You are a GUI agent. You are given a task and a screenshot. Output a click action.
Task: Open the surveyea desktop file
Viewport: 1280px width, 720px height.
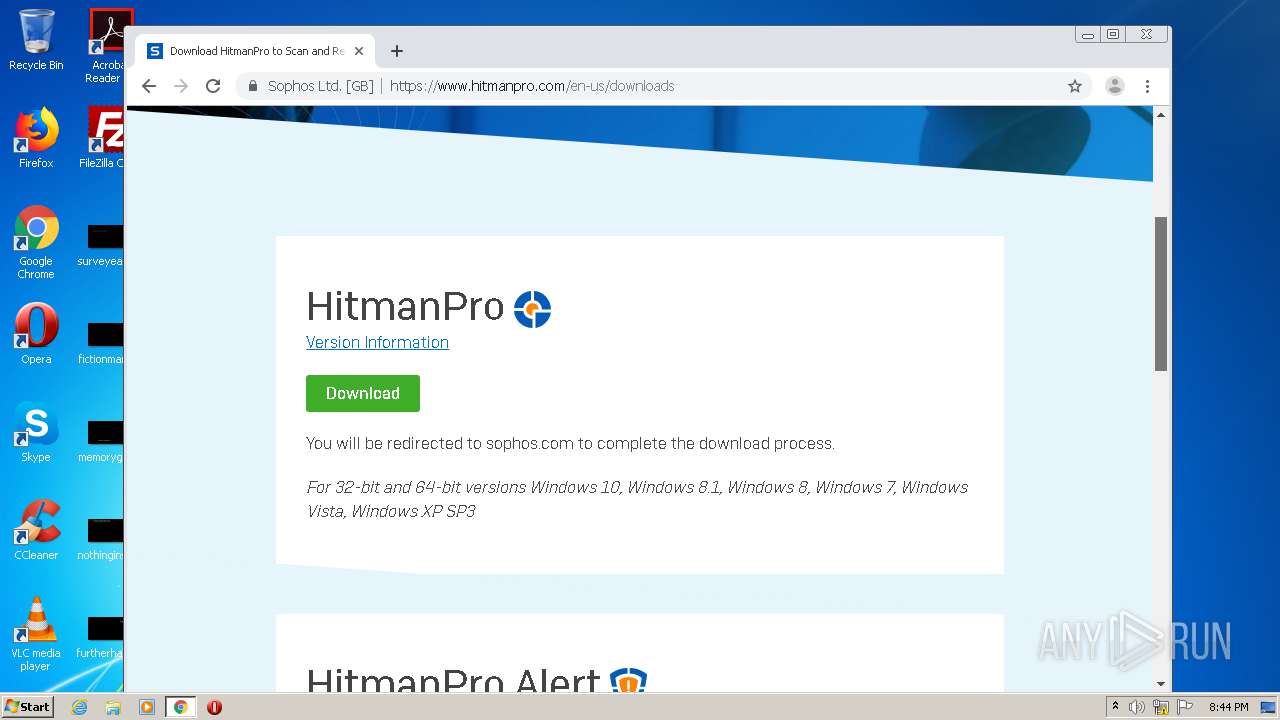tap(102, 246)
